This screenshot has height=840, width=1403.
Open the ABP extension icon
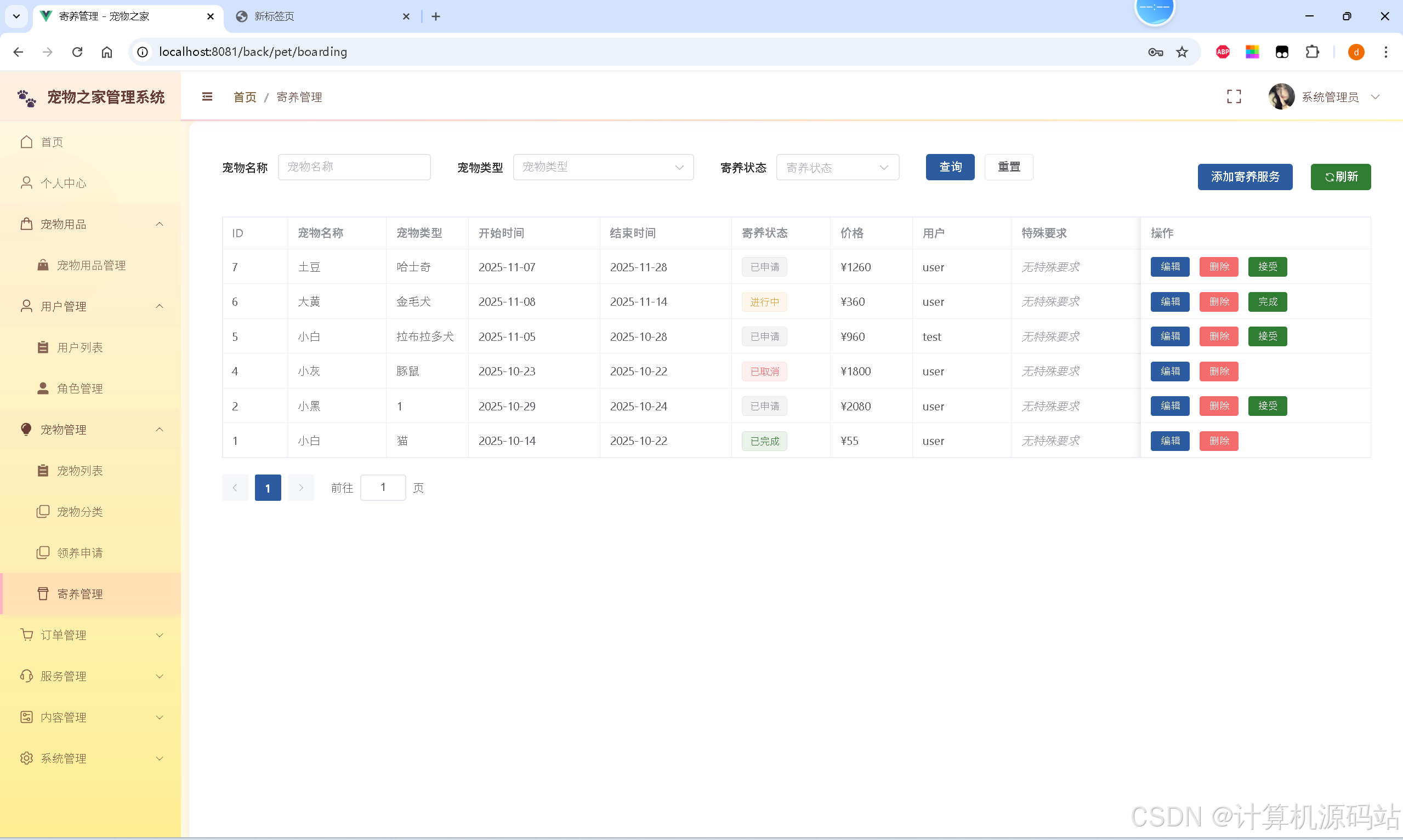[1223, 52]
